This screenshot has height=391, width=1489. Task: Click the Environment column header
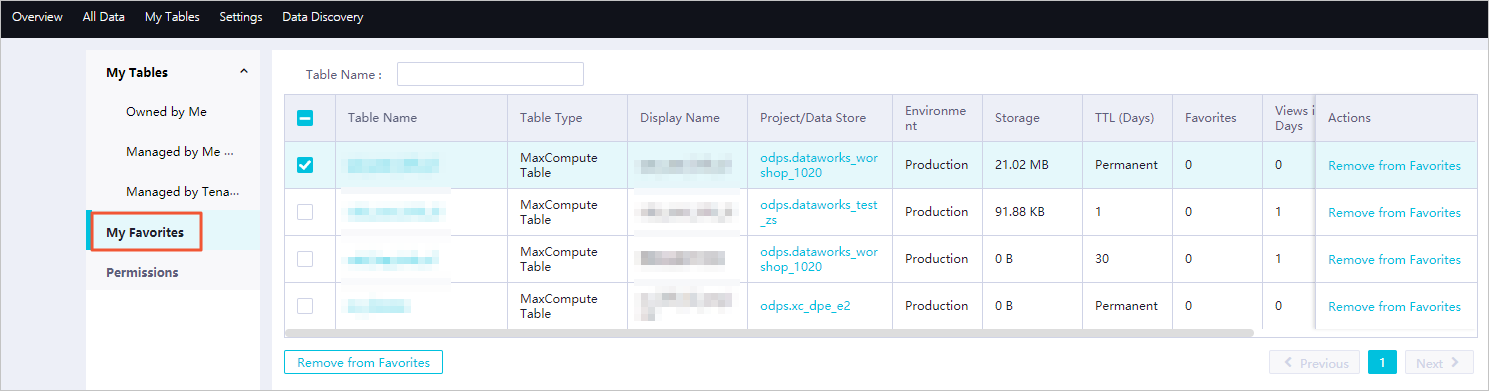936,118
